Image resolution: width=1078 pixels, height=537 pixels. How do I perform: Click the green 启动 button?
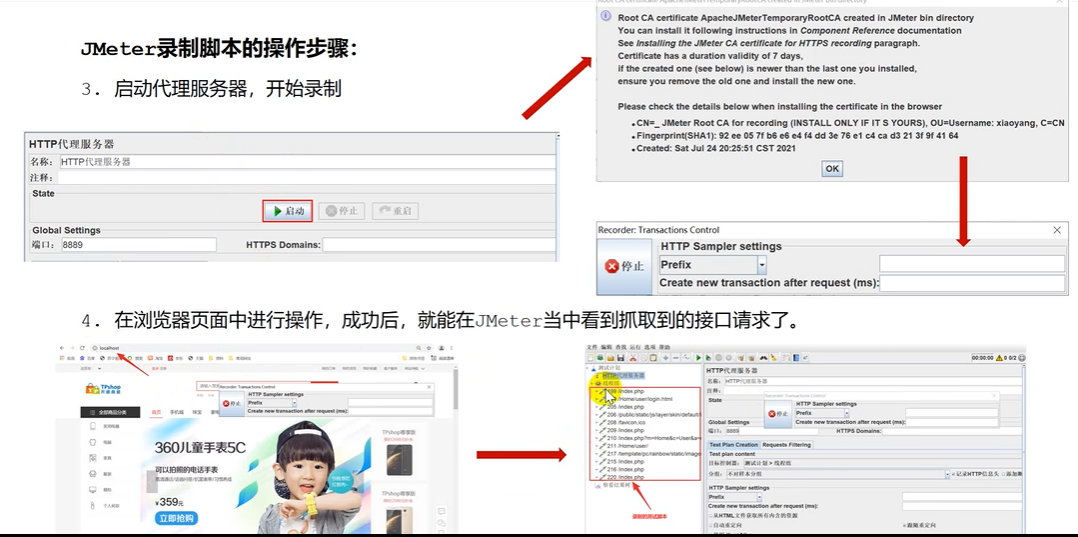[288, 211]
